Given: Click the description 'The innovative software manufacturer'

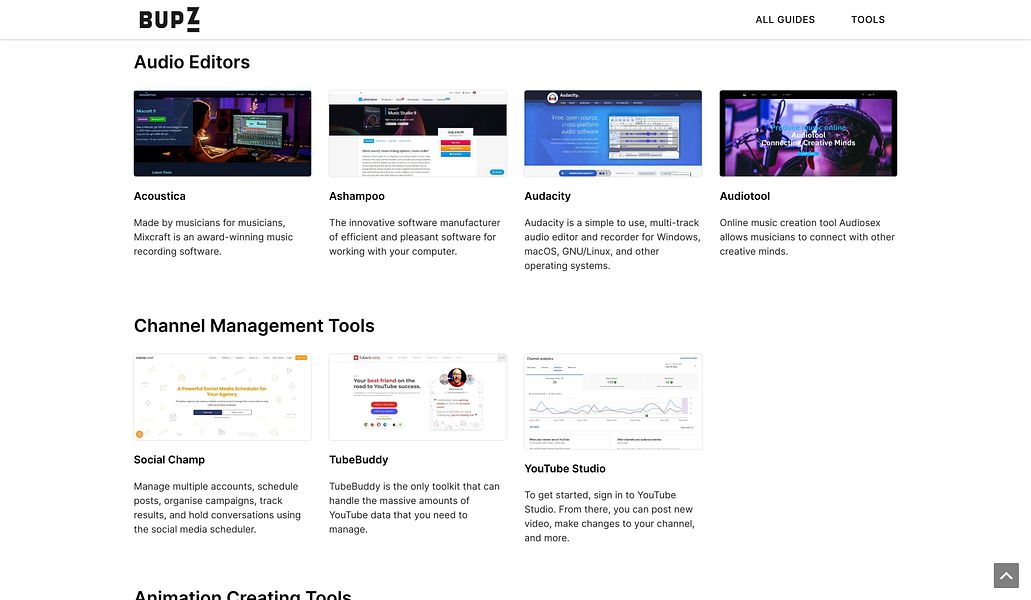Looking at the screenshot, I should tap(415, 237).
